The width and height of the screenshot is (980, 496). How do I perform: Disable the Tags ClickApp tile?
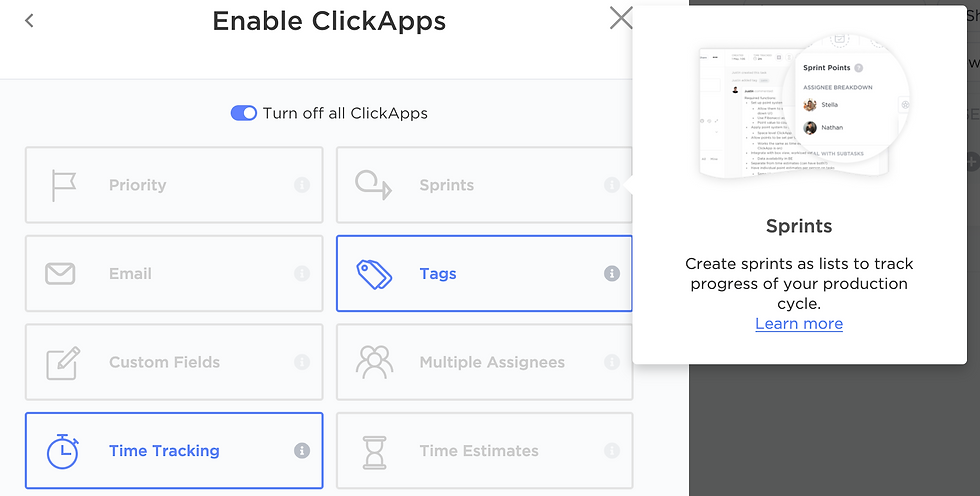(484, 274)
